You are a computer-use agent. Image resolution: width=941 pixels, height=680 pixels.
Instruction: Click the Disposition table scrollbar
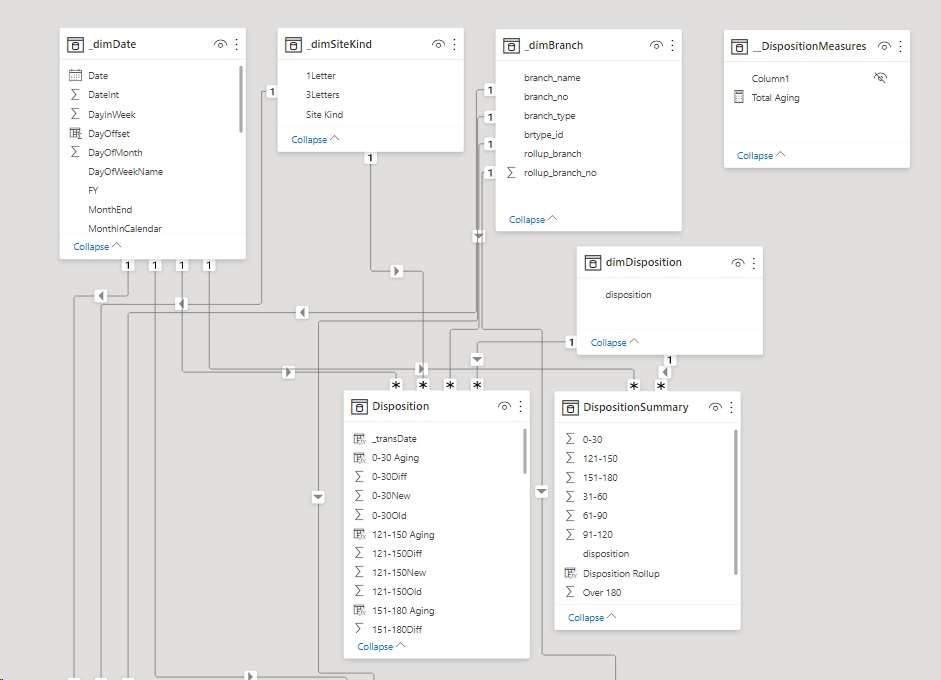(525, 451)
